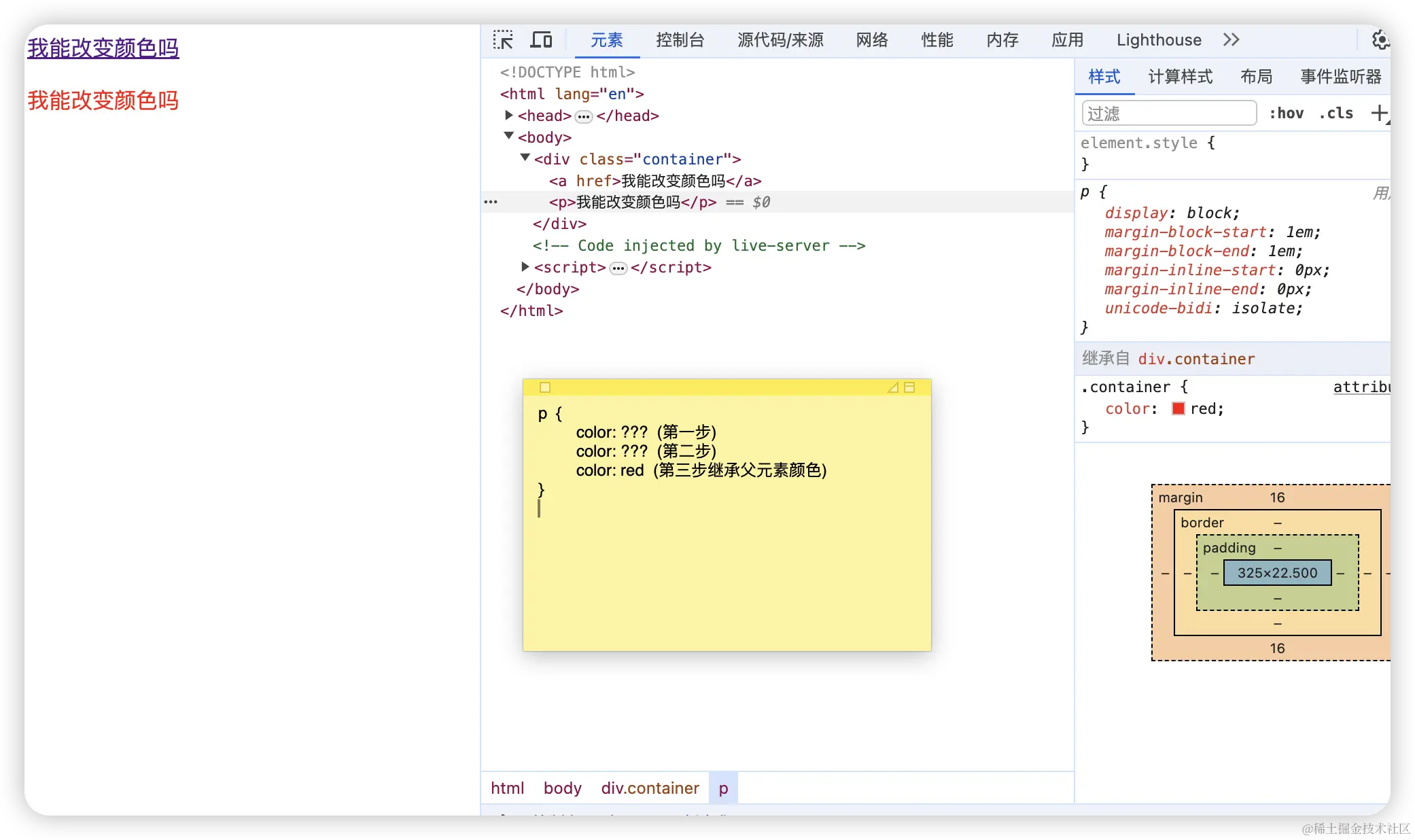Click the 我能改变颜色吗 hyperlink on the page

click(x=103, y=48)
